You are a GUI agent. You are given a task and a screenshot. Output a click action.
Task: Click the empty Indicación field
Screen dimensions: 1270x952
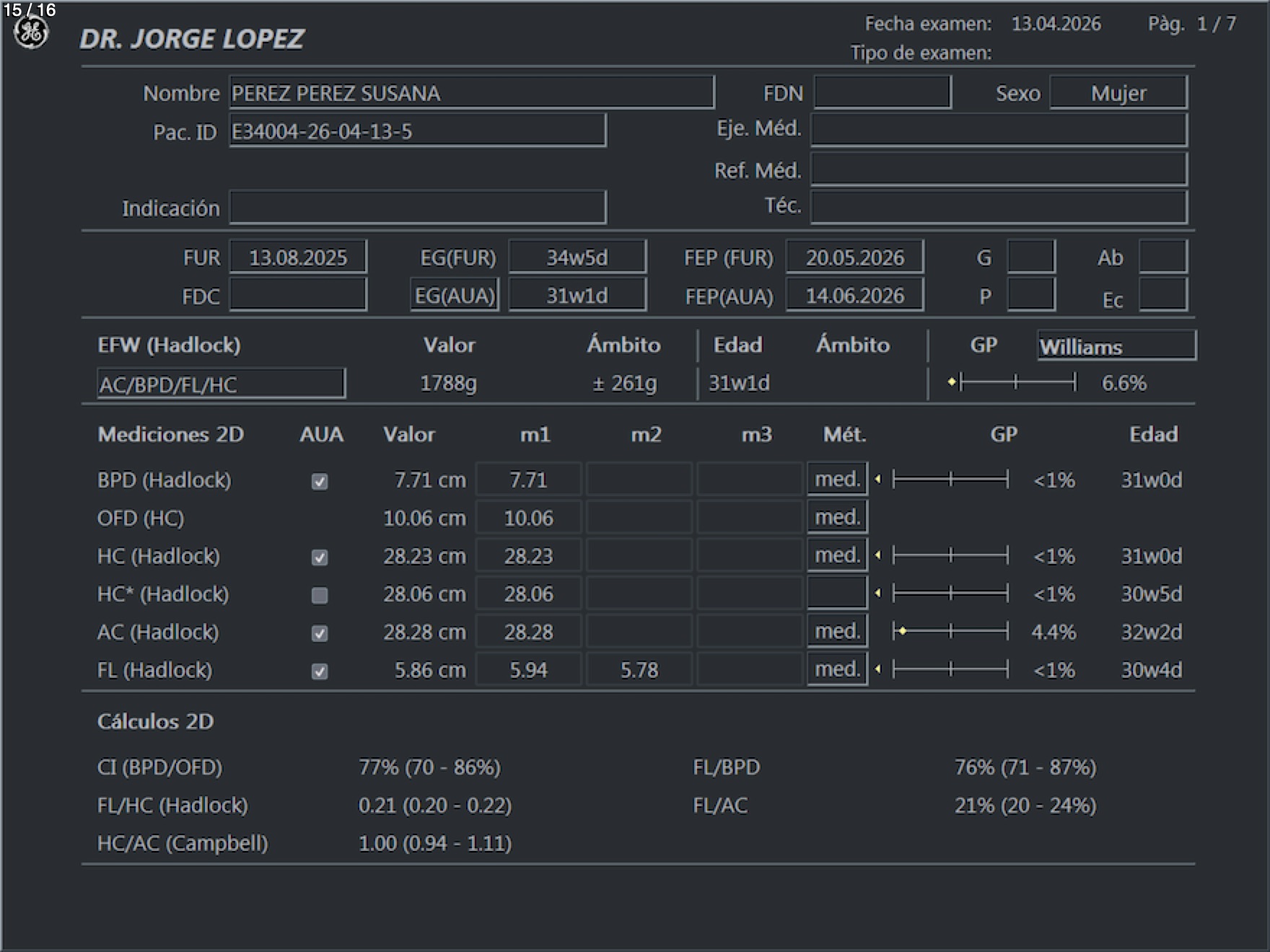coord(417,208)
